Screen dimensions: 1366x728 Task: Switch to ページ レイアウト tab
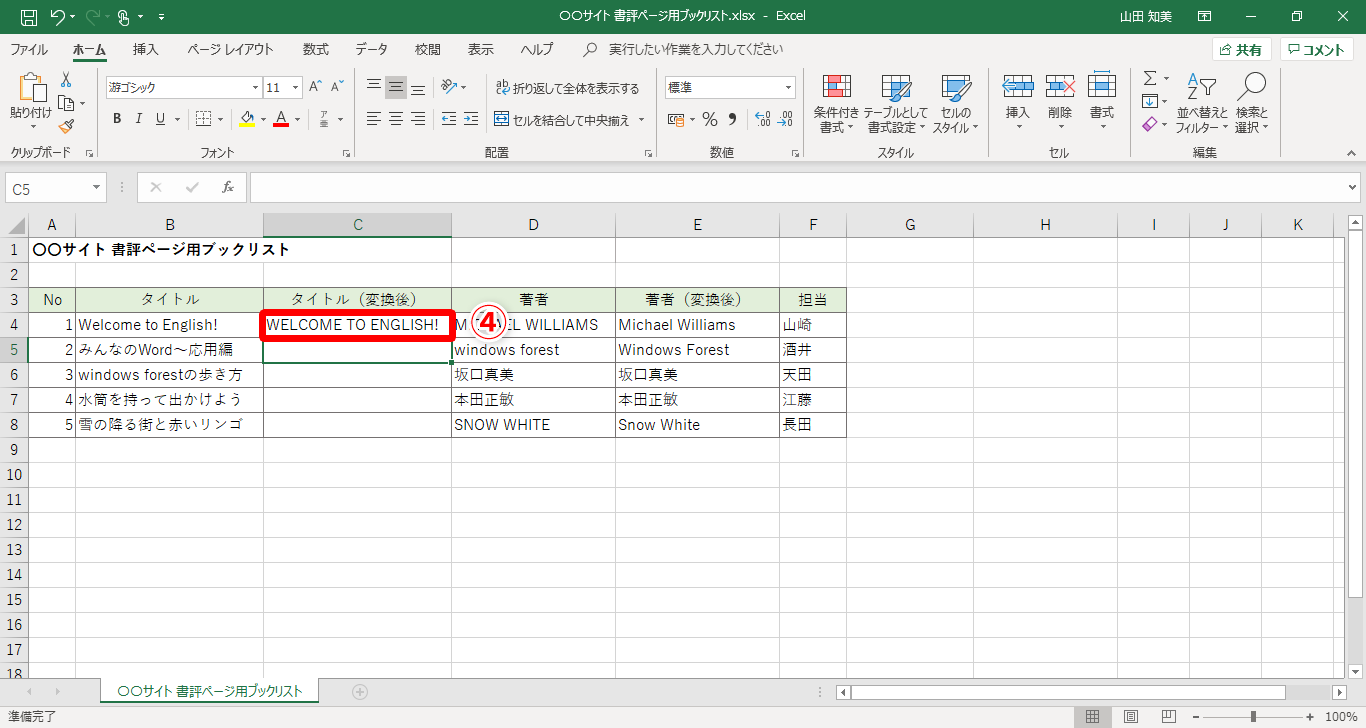click(230, 49)
